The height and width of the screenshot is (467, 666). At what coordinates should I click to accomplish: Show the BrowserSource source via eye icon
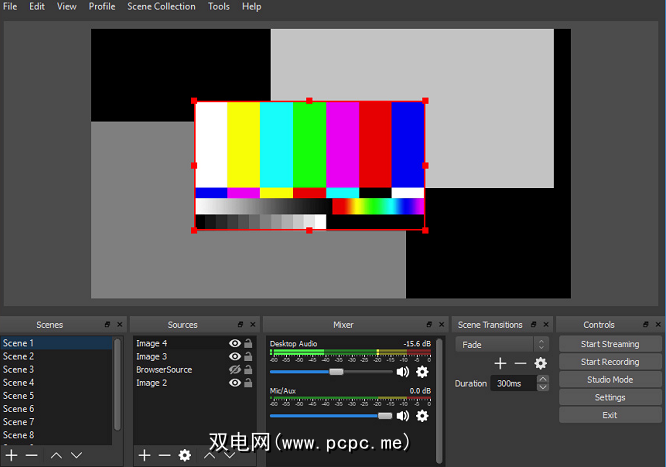(235, 370)
